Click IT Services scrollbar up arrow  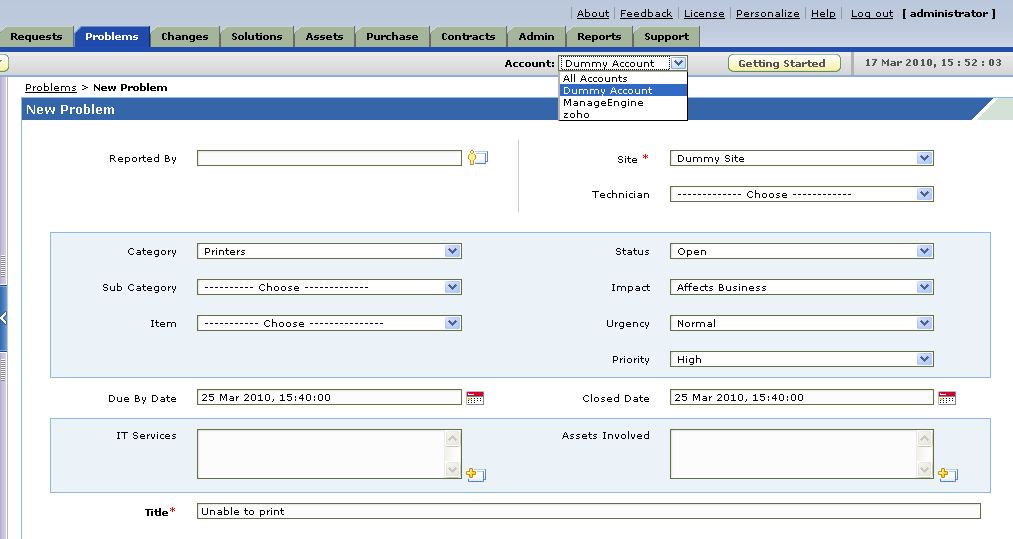point(453,438)
